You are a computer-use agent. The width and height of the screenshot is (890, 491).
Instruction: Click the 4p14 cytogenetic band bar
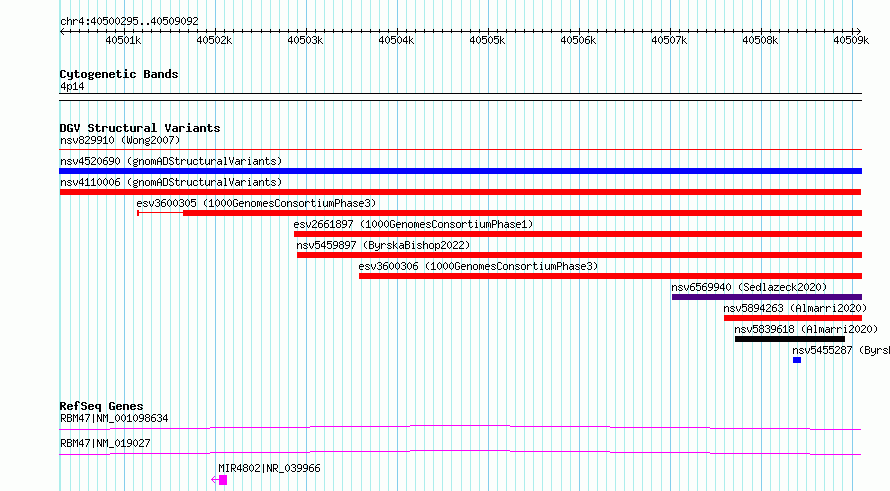coord(460,97)
